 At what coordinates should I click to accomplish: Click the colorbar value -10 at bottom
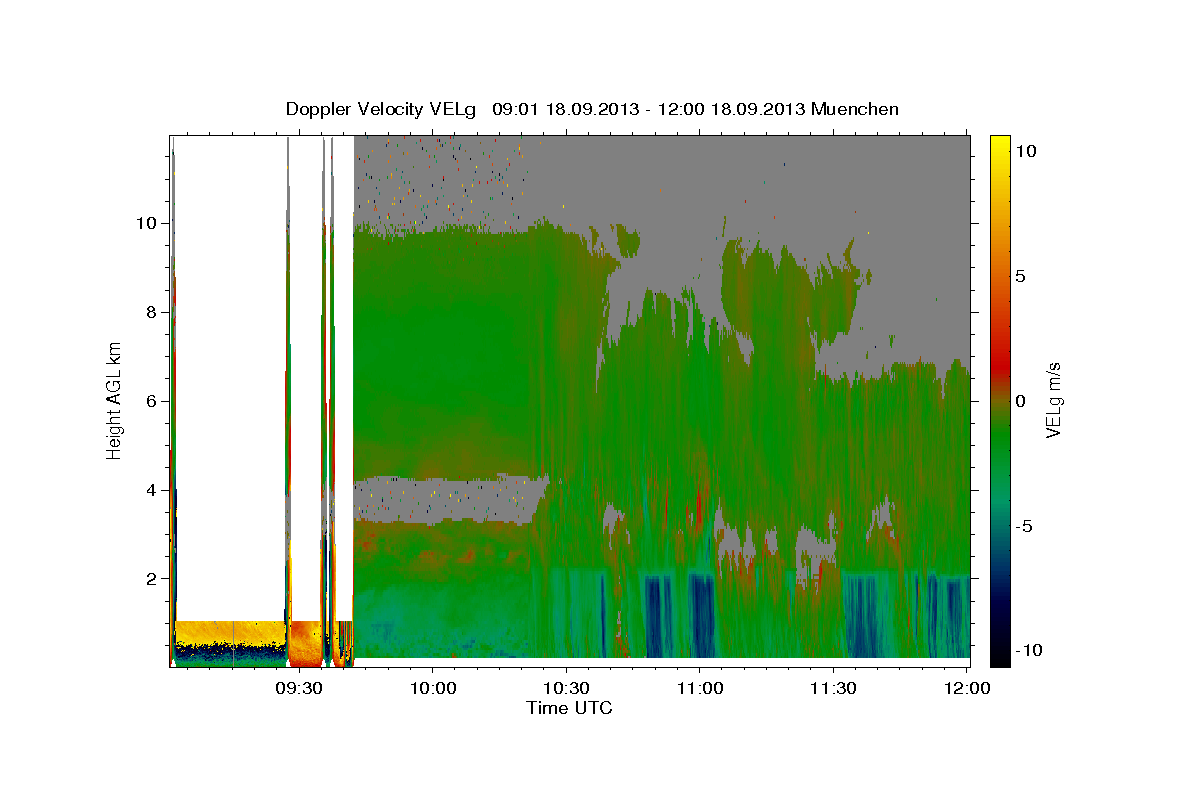coord(1029,650)
